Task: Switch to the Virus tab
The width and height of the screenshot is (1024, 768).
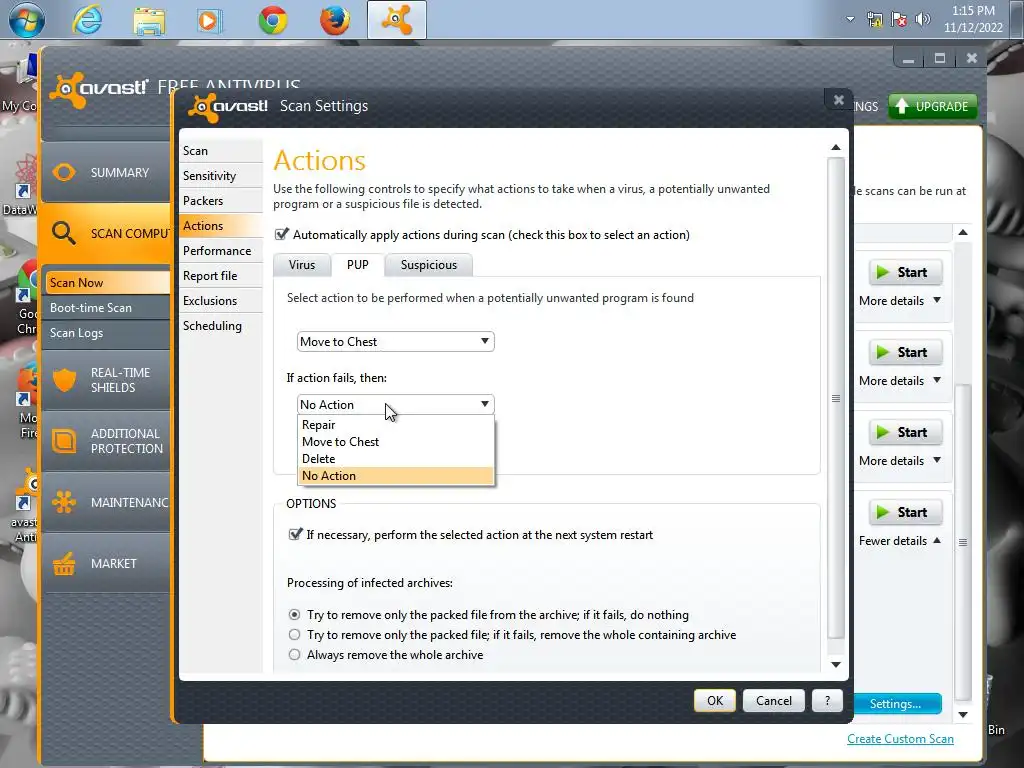Action: [x=302, y=264]
